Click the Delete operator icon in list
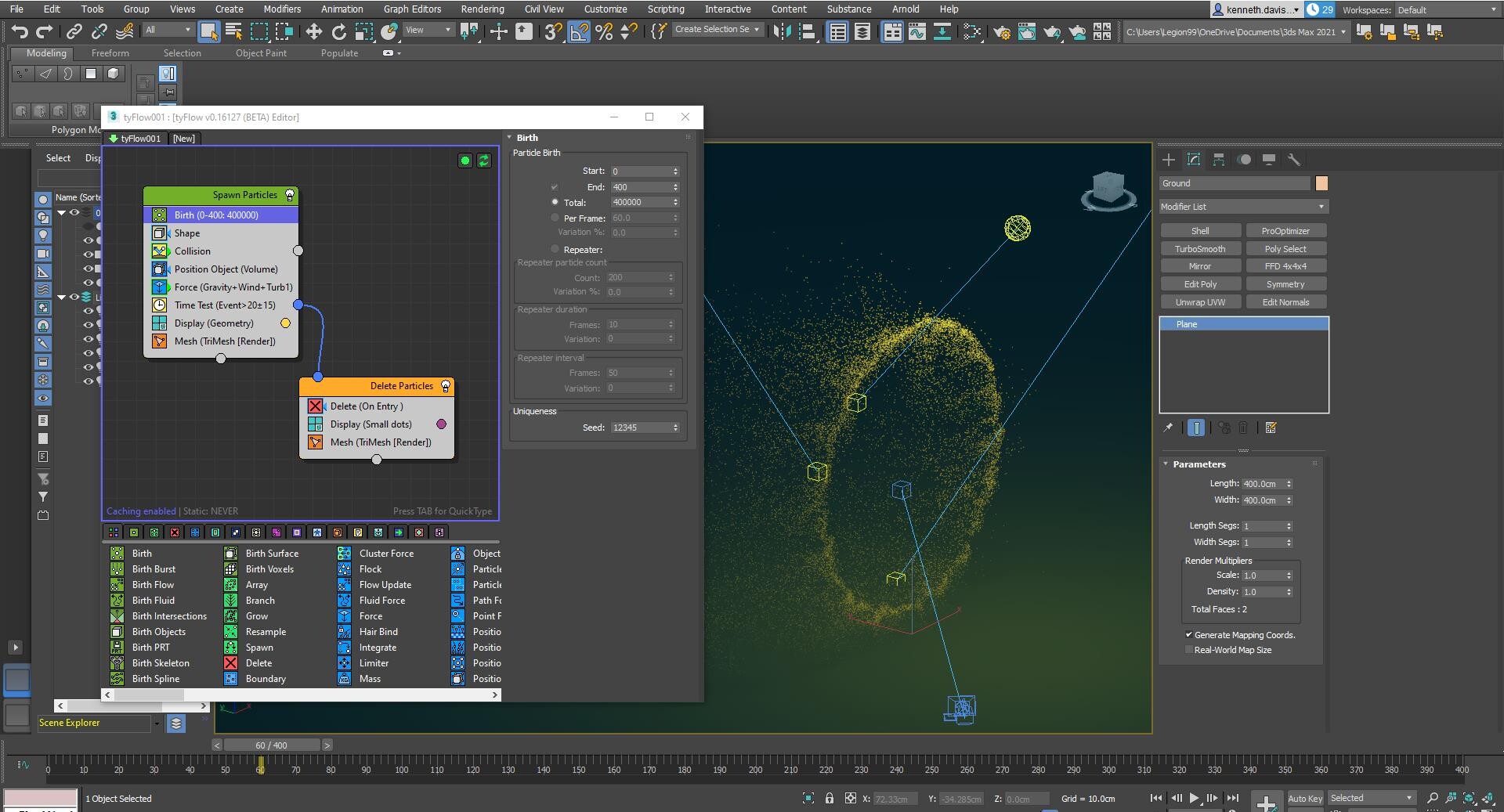 pyautogui.click(x=230, y=663)
